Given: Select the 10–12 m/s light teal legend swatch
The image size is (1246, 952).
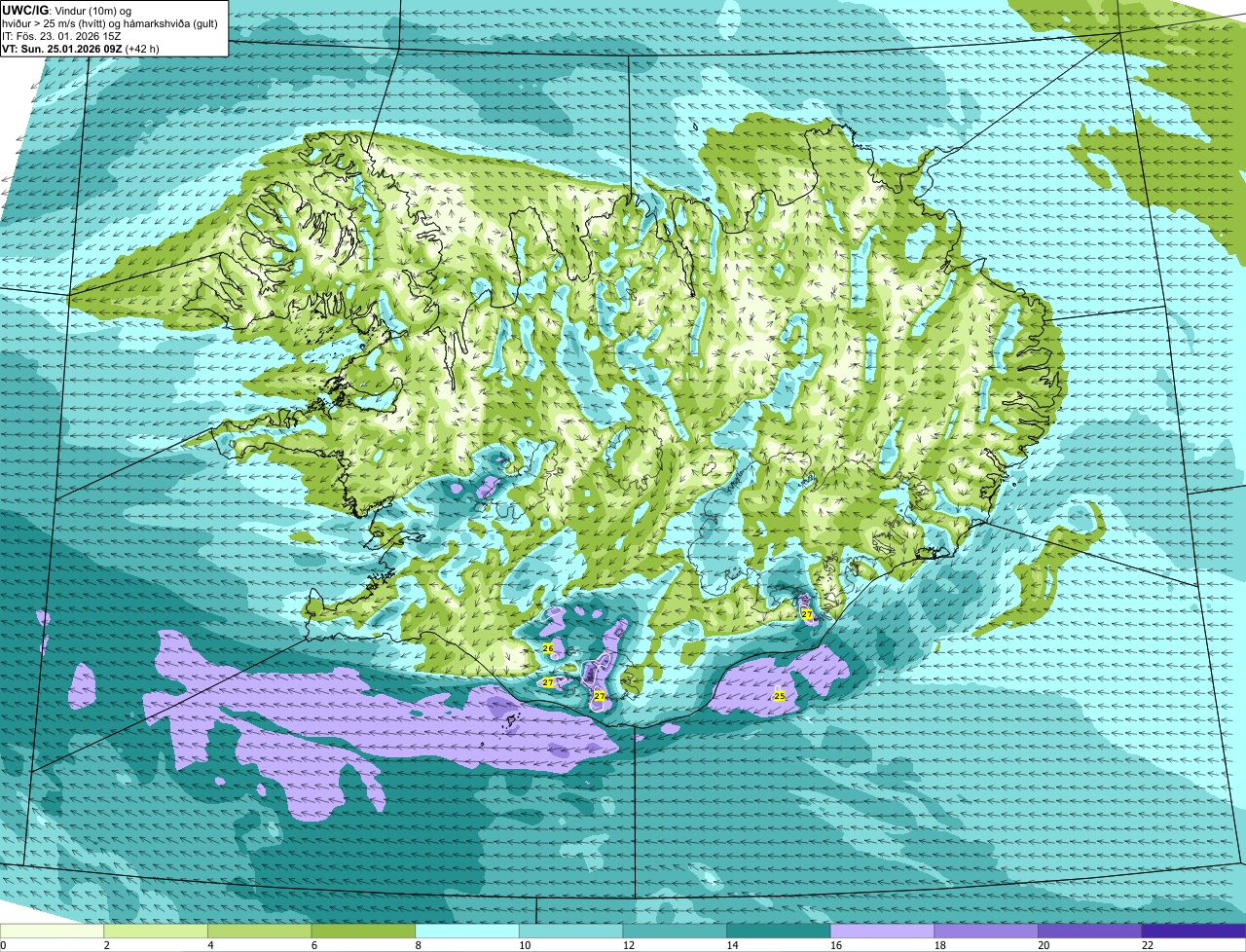Looking at the screenshot, I should click(x=571, y=931).
